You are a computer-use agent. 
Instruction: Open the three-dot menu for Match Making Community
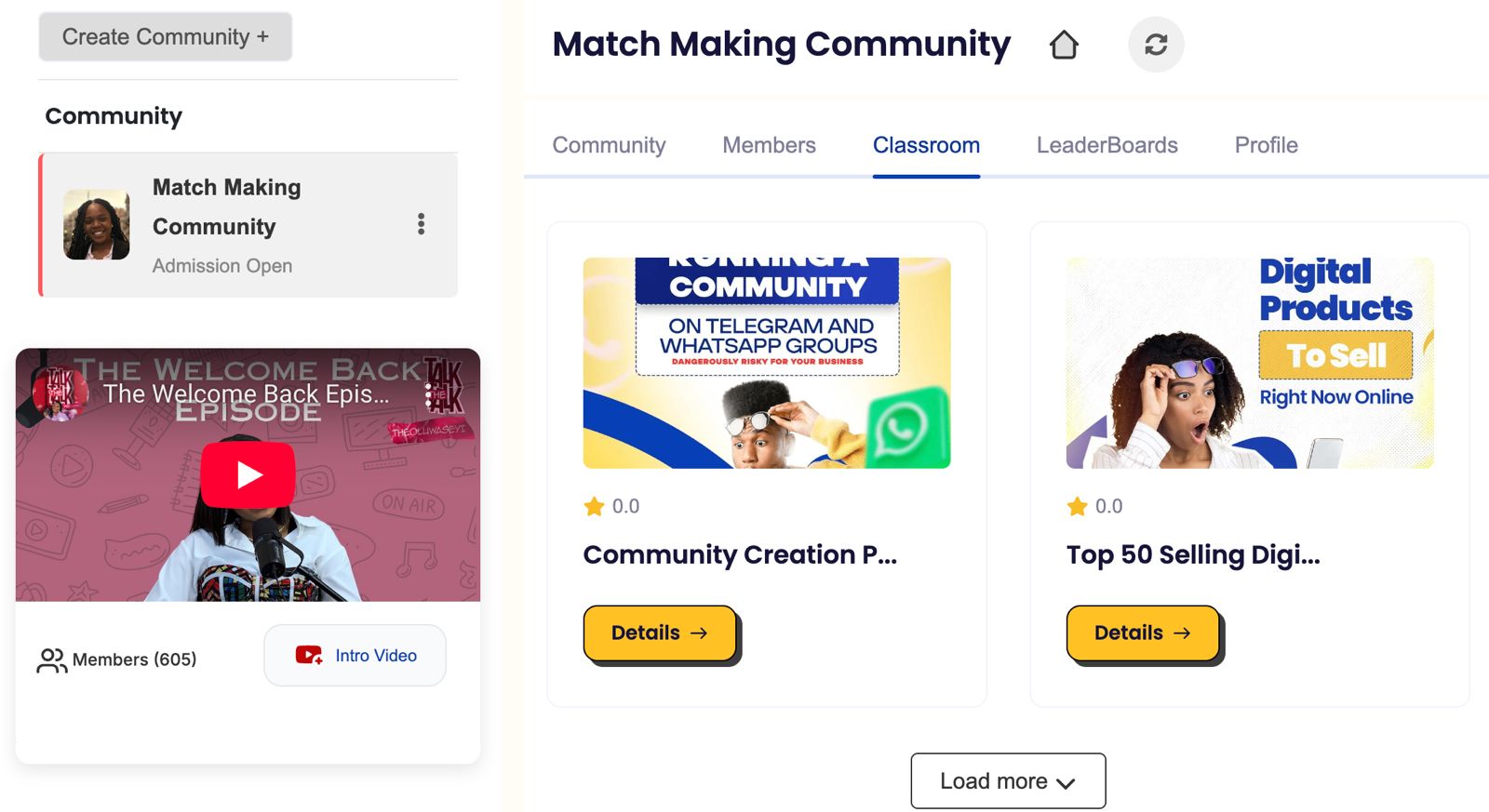422,224
